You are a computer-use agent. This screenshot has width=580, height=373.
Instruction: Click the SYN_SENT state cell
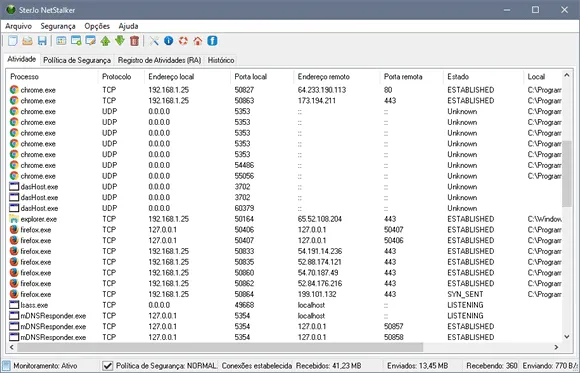pyautogui.click(x=465, y=294)
